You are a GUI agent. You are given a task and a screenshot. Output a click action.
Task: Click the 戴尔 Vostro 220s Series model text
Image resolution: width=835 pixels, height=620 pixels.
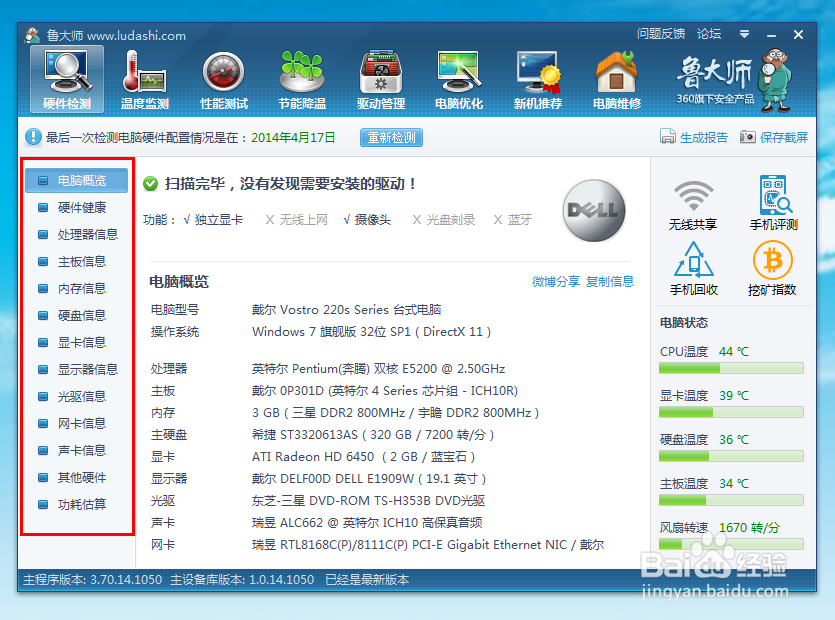[x=346, y=309]
